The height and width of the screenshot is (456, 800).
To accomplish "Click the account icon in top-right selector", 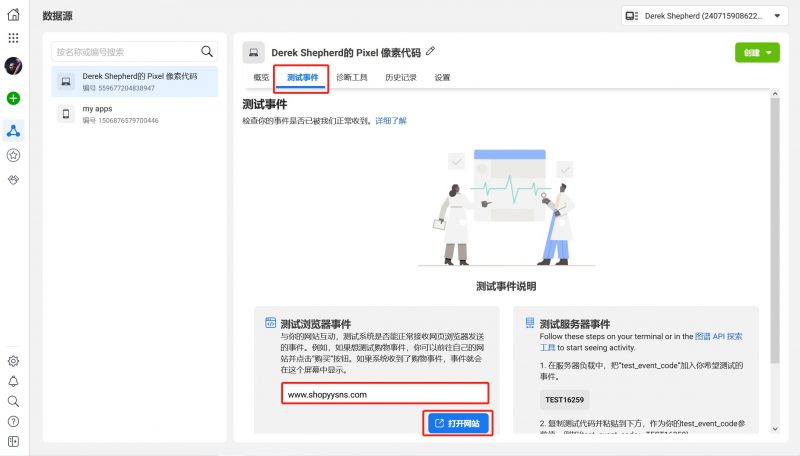I will point(632,16).
